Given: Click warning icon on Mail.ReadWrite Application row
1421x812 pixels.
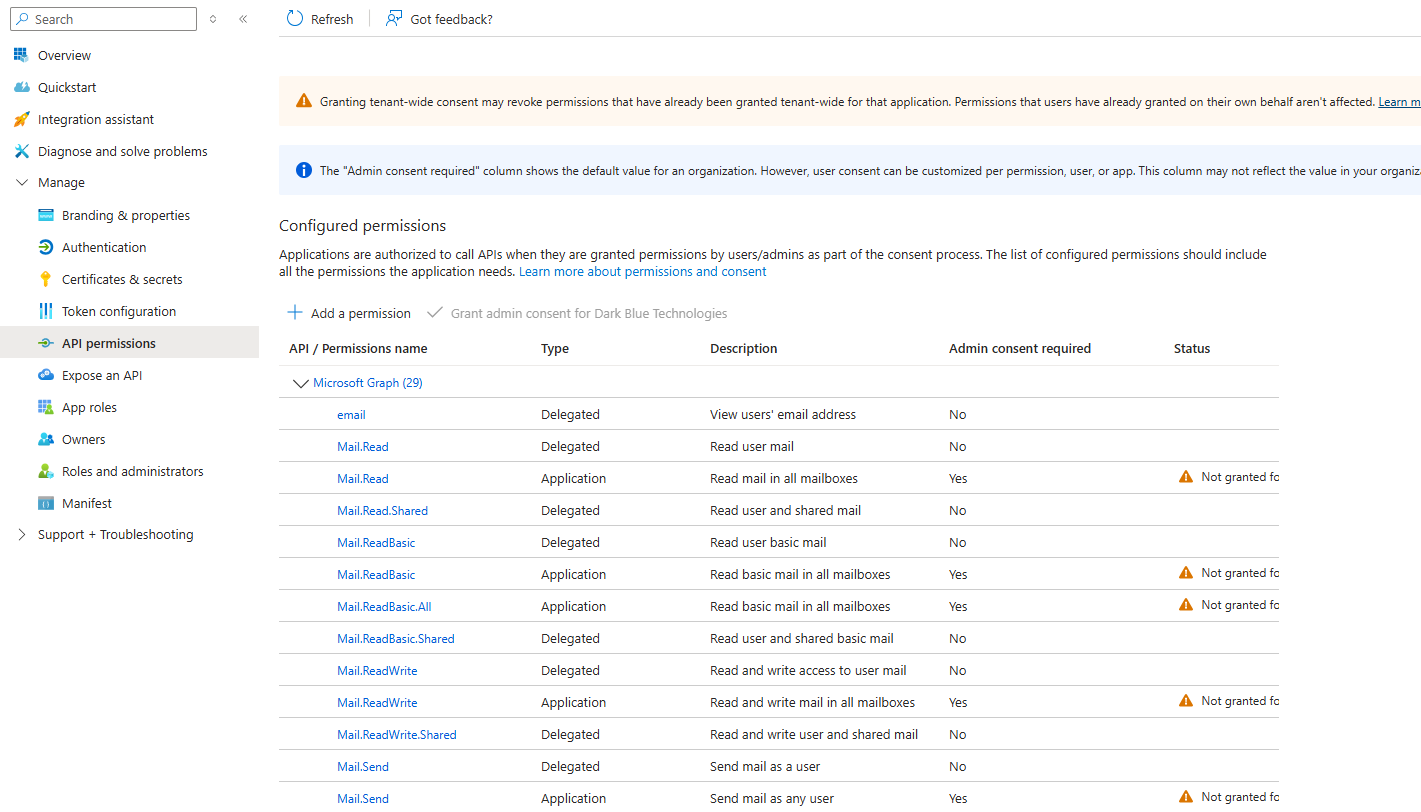Looking at the screenshot, I should click(x=1186, y=701).
